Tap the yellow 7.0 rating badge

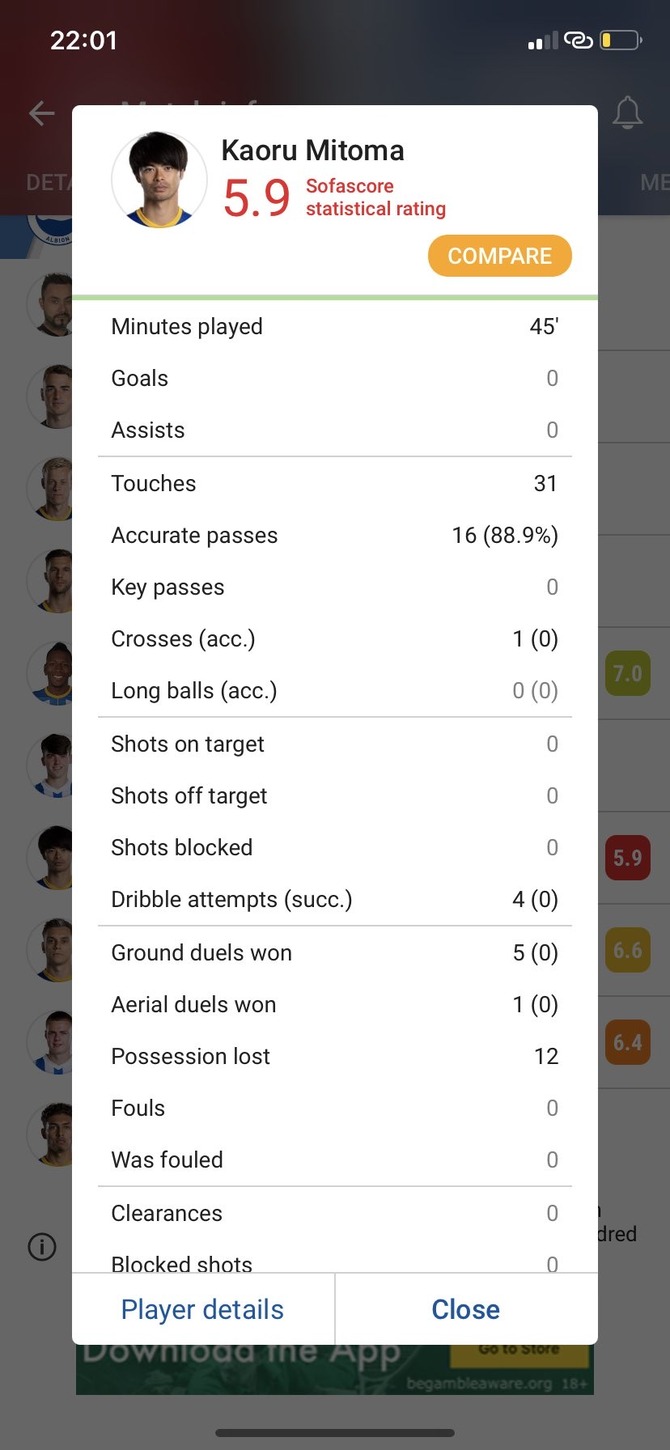pos(627,674)
